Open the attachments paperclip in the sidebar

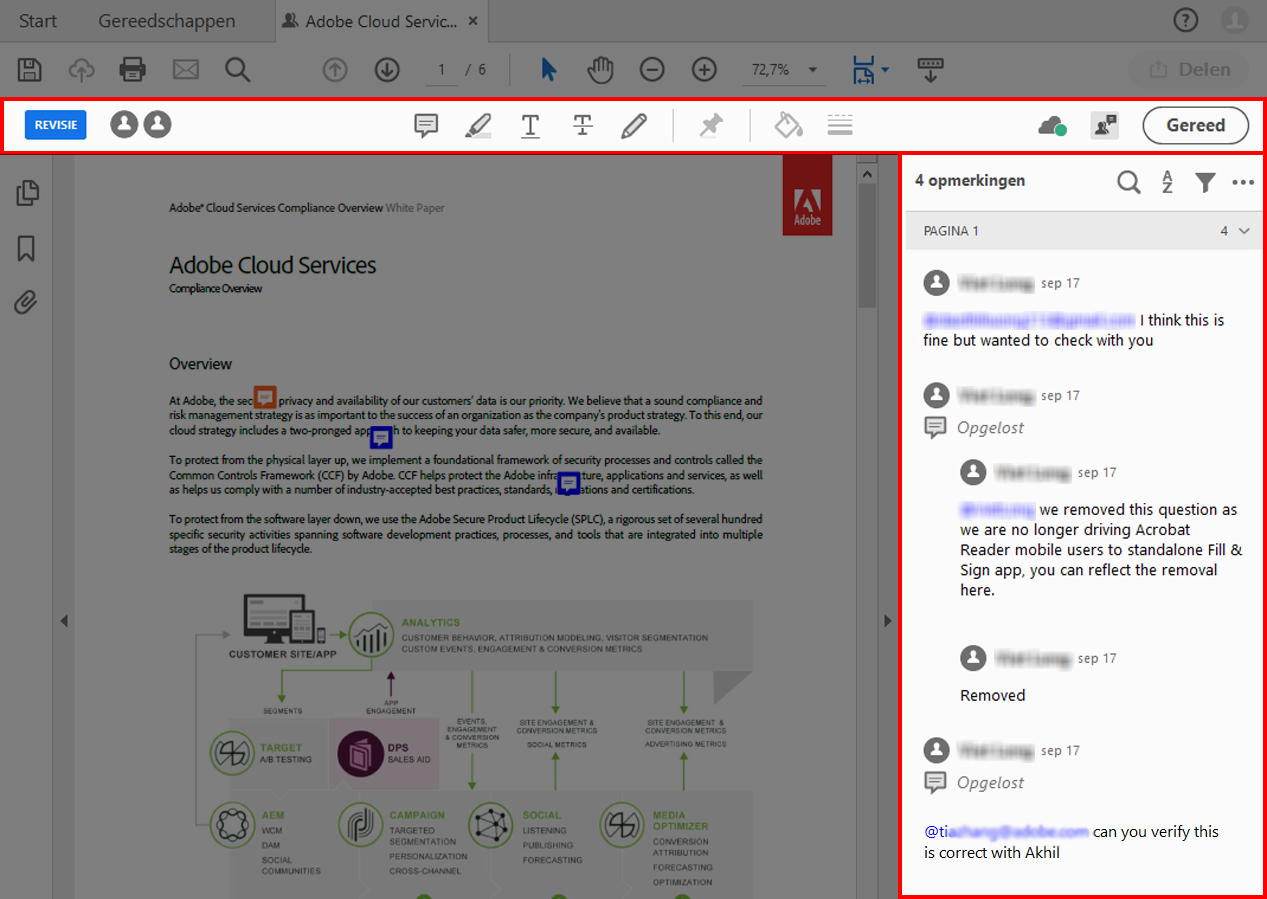coord(26,302)
